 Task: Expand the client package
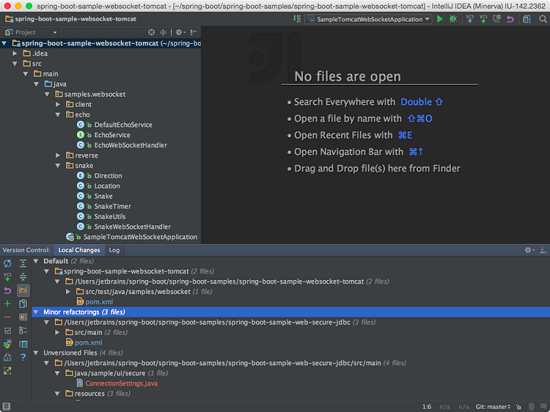coord(58,104)
